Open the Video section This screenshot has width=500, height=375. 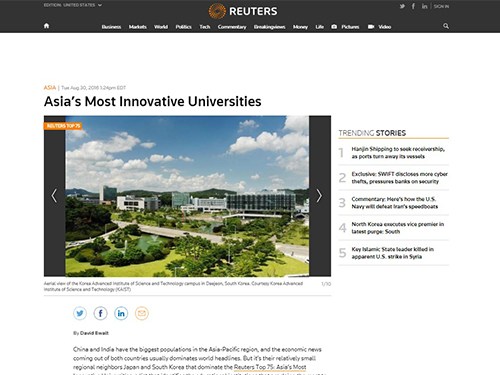pos(379,27)
